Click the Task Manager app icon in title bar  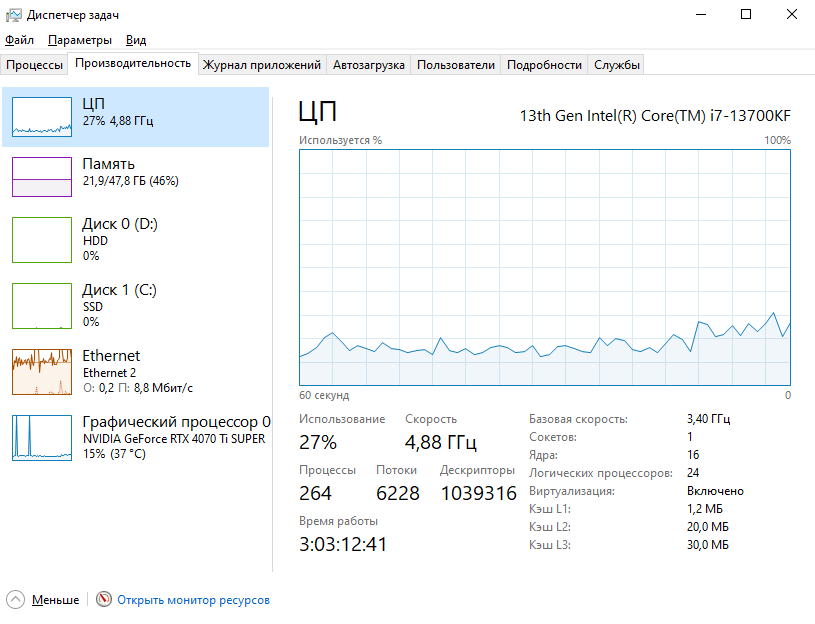pyautogui.click(x=13, y=15)
